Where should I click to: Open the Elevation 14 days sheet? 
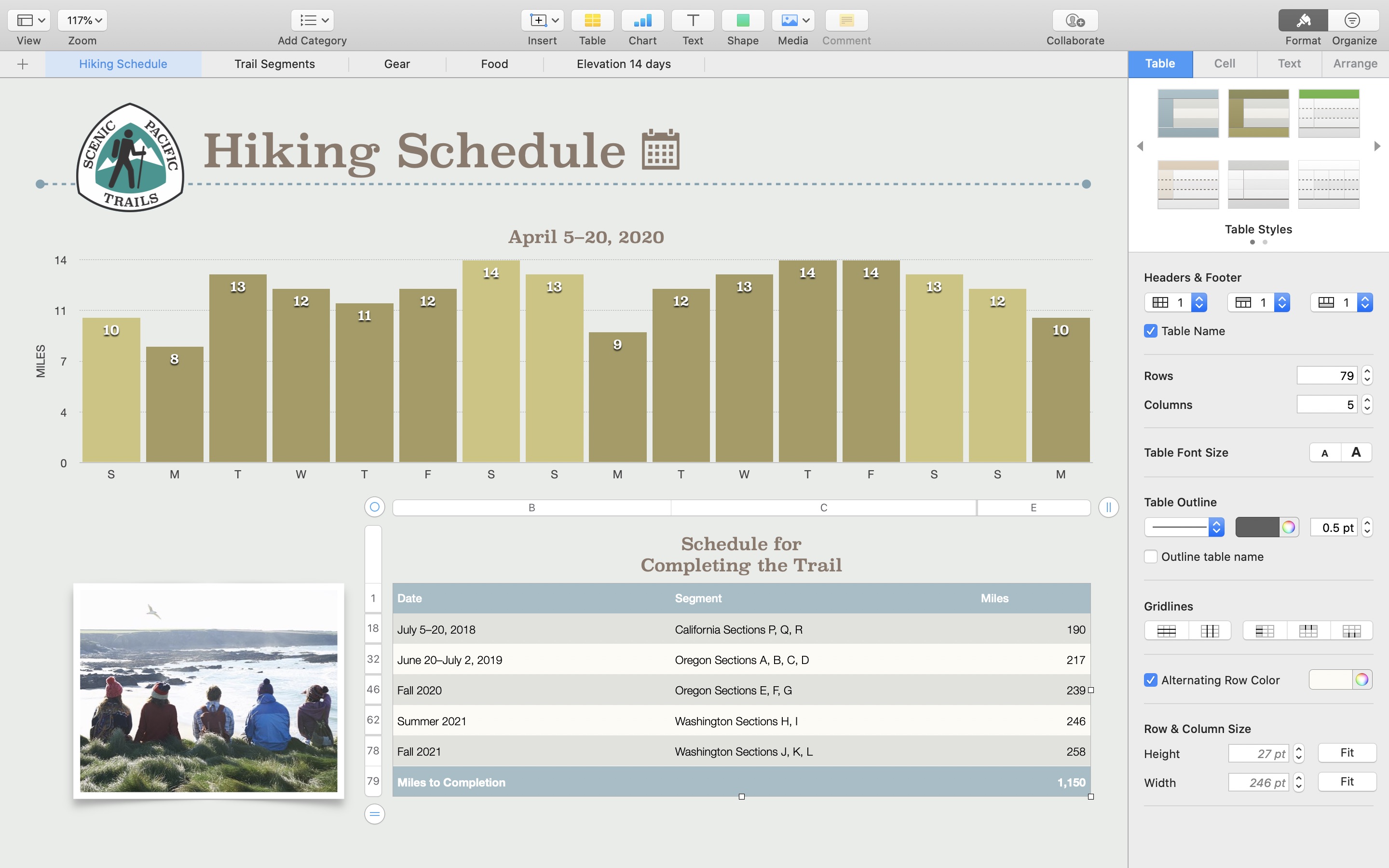coord(624,64)
